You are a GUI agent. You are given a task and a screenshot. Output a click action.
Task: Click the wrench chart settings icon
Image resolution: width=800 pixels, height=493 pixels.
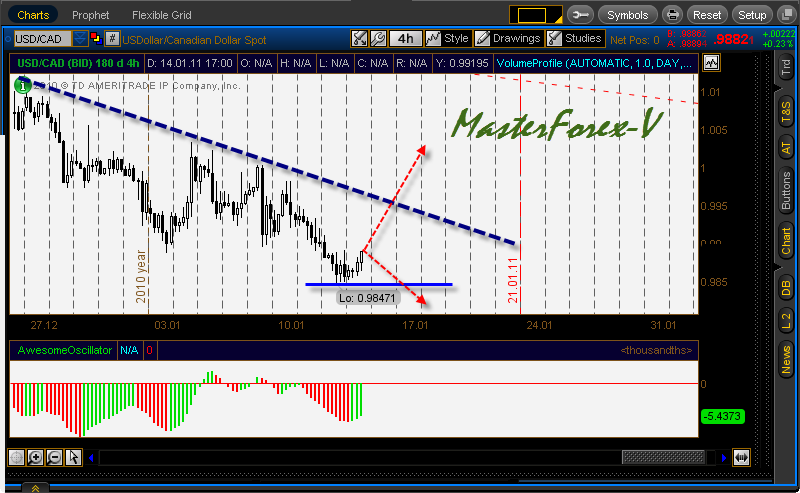[x=378, y=38]
